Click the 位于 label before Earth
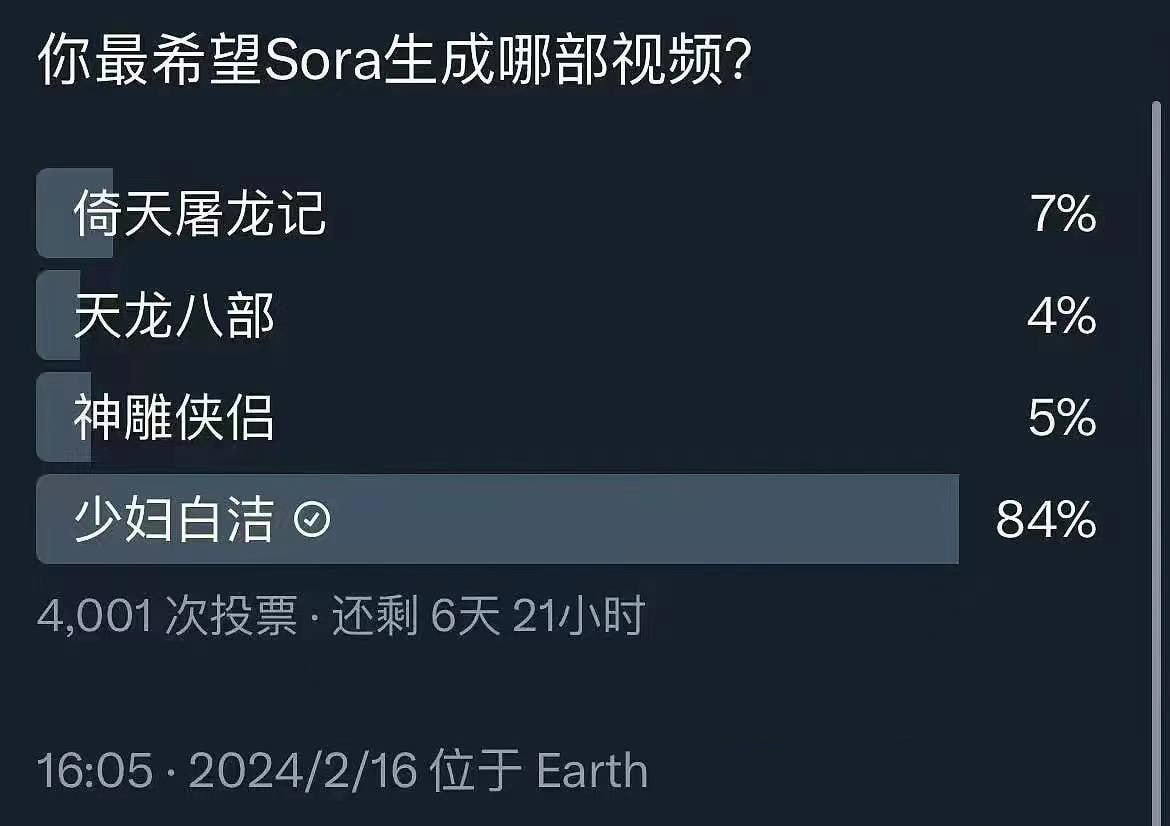The width and height of the screenshot is (1170, 826). [x=476, y=772]
